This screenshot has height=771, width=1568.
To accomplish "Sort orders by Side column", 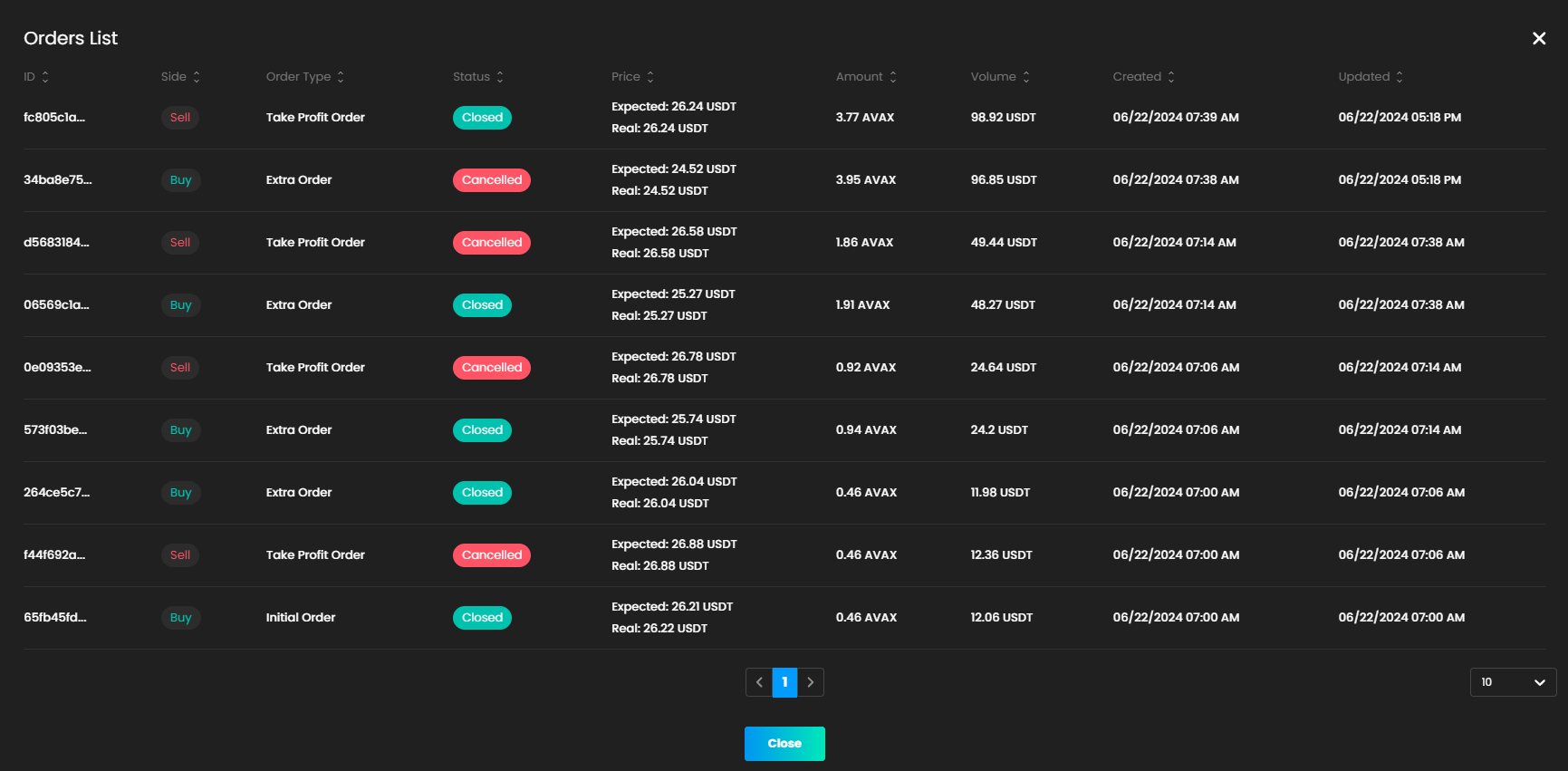I will (197, 77).
